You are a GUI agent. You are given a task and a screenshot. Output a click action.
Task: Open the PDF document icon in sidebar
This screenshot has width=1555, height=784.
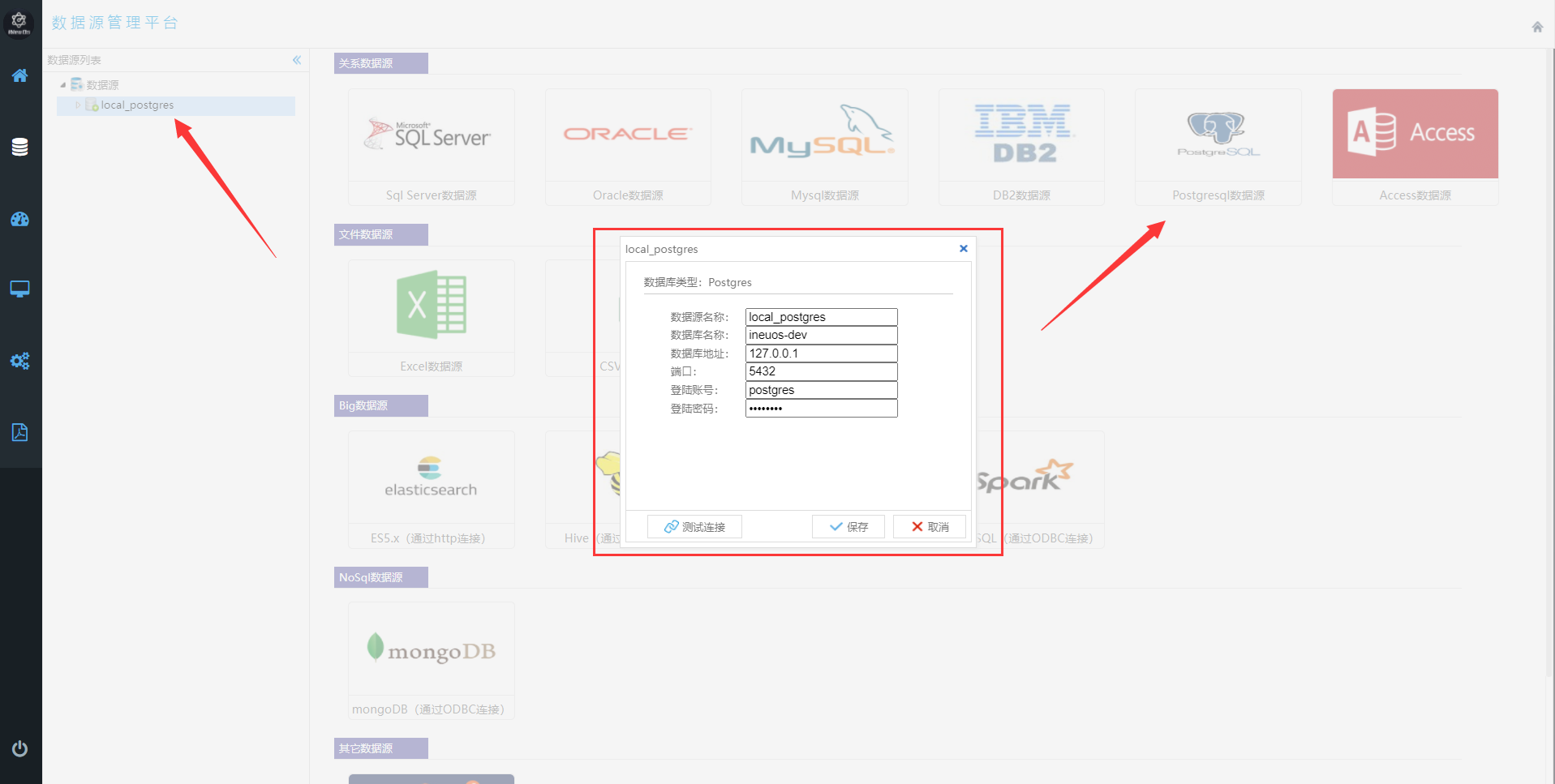pyautogui.click(x=20, y=432)
